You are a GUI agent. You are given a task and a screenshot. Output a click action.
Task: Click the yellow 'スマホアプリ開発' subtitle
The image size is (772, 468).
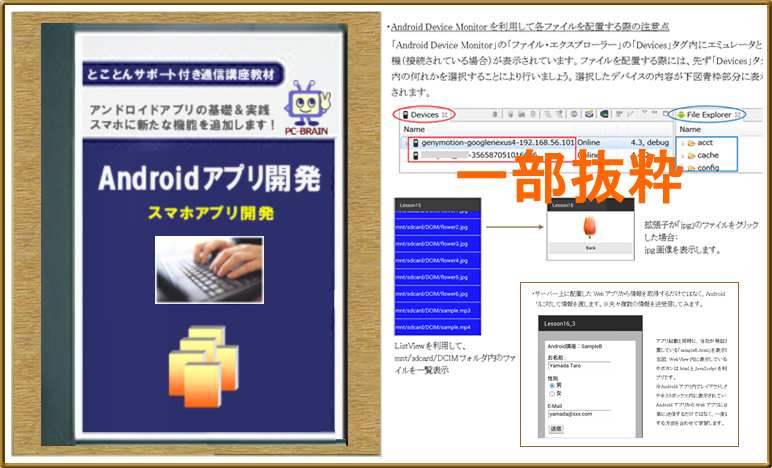pyautogui.click(x=211, y=213)
